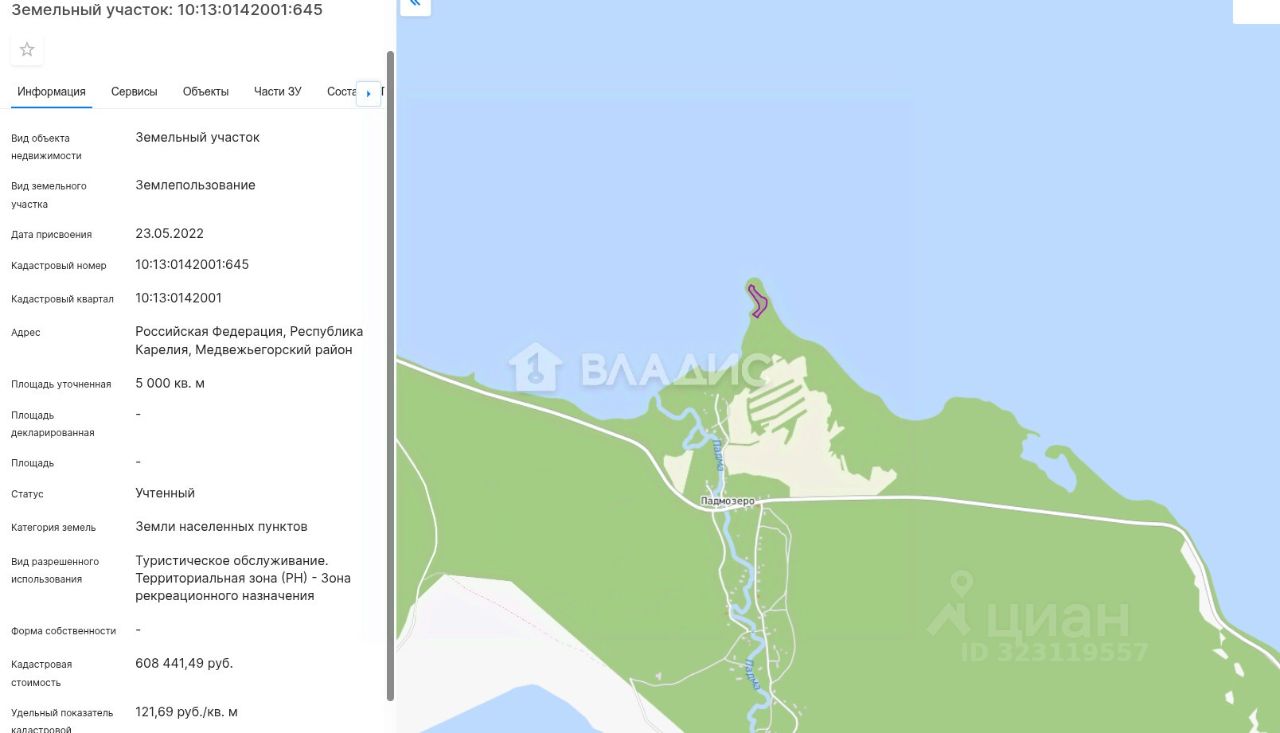This screenshot has height=733, width=1280.
Task: Click the cadastral quarter value 10:13:0142001
Action: pyautogui.click(x=179, y=298)
